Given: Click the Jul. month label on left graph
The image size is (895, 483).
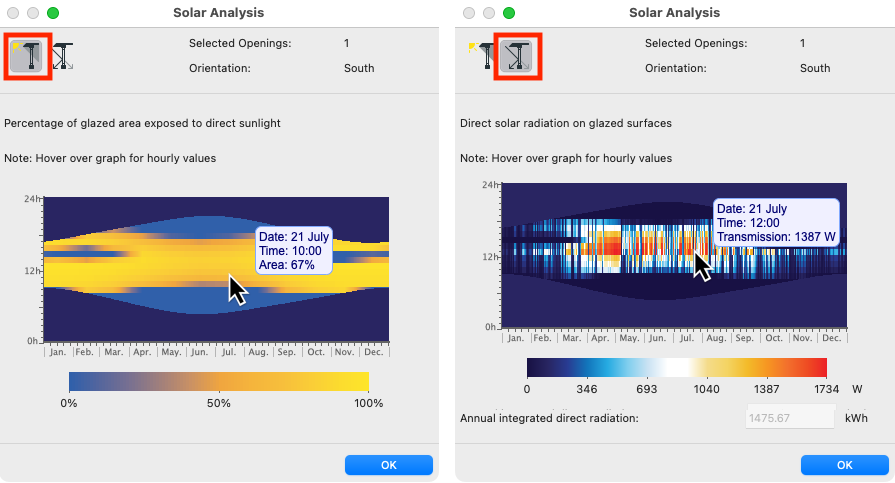Looking at the screenshot, I should [x=229, y=352].
